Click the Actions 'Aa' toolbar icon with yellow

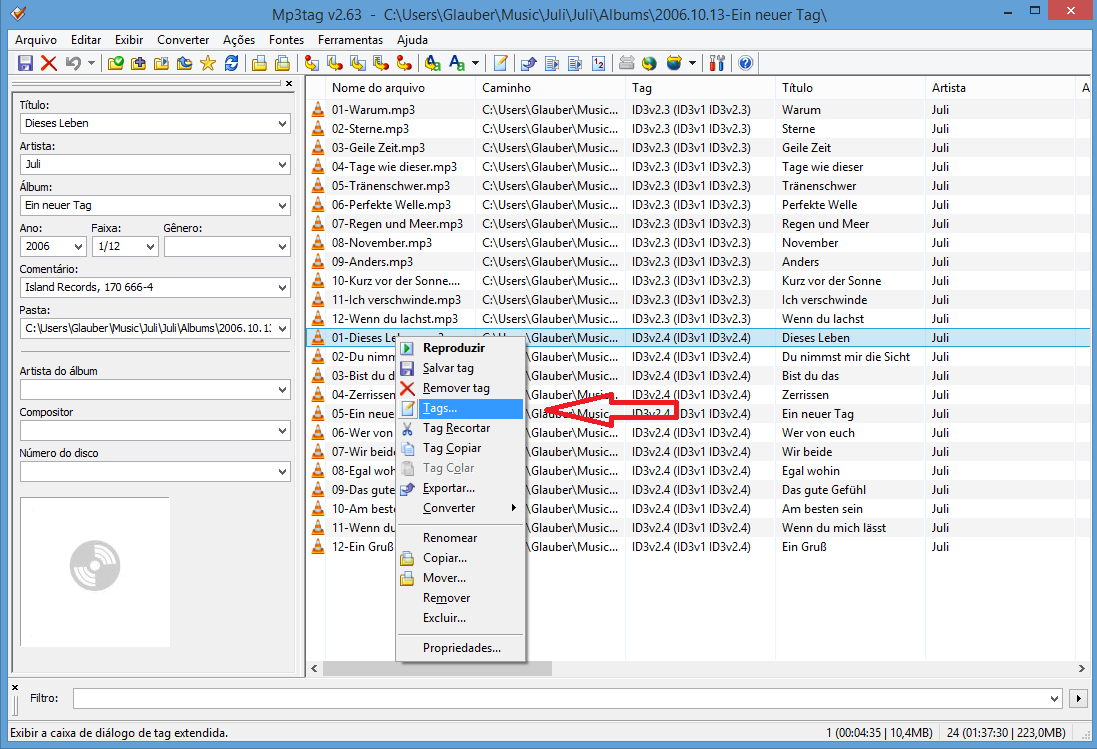pyautogui.click(x=432, y=63)
